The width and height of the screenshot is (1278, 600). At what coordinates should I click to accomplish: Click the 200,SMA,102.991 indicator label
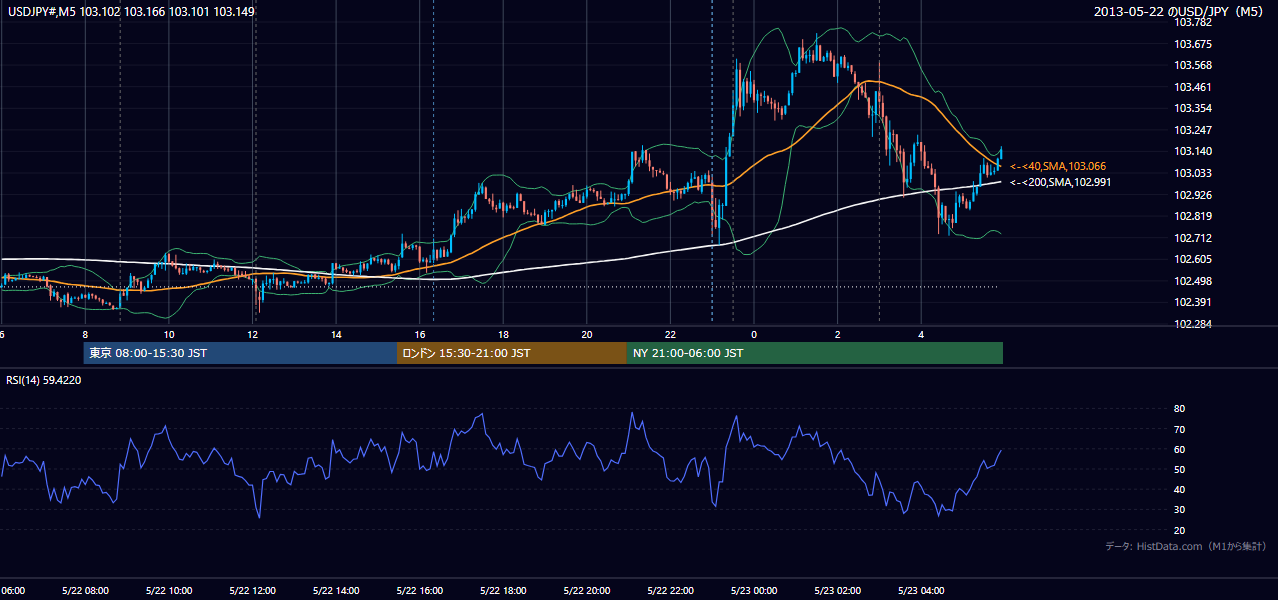(x=1060, y=182)
